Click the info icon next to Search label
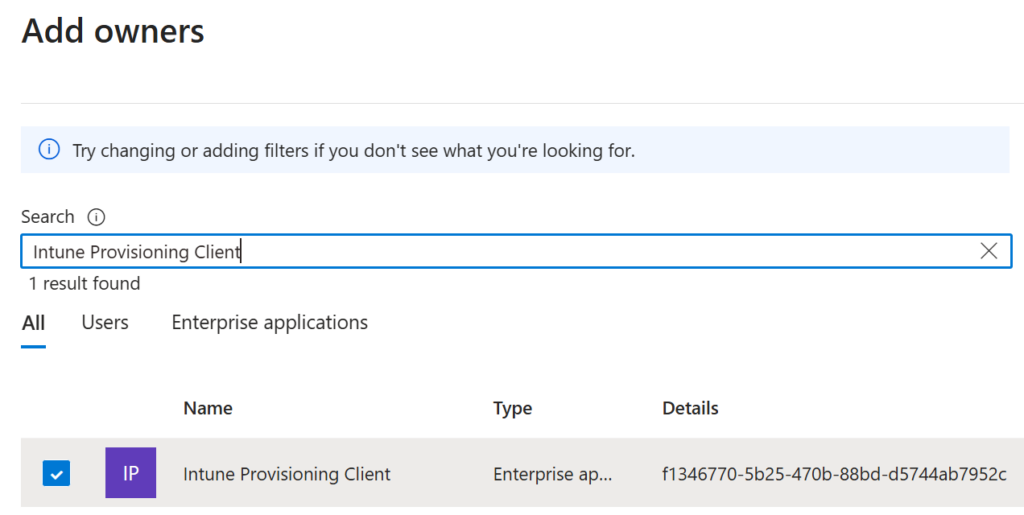 click(96, 217)
